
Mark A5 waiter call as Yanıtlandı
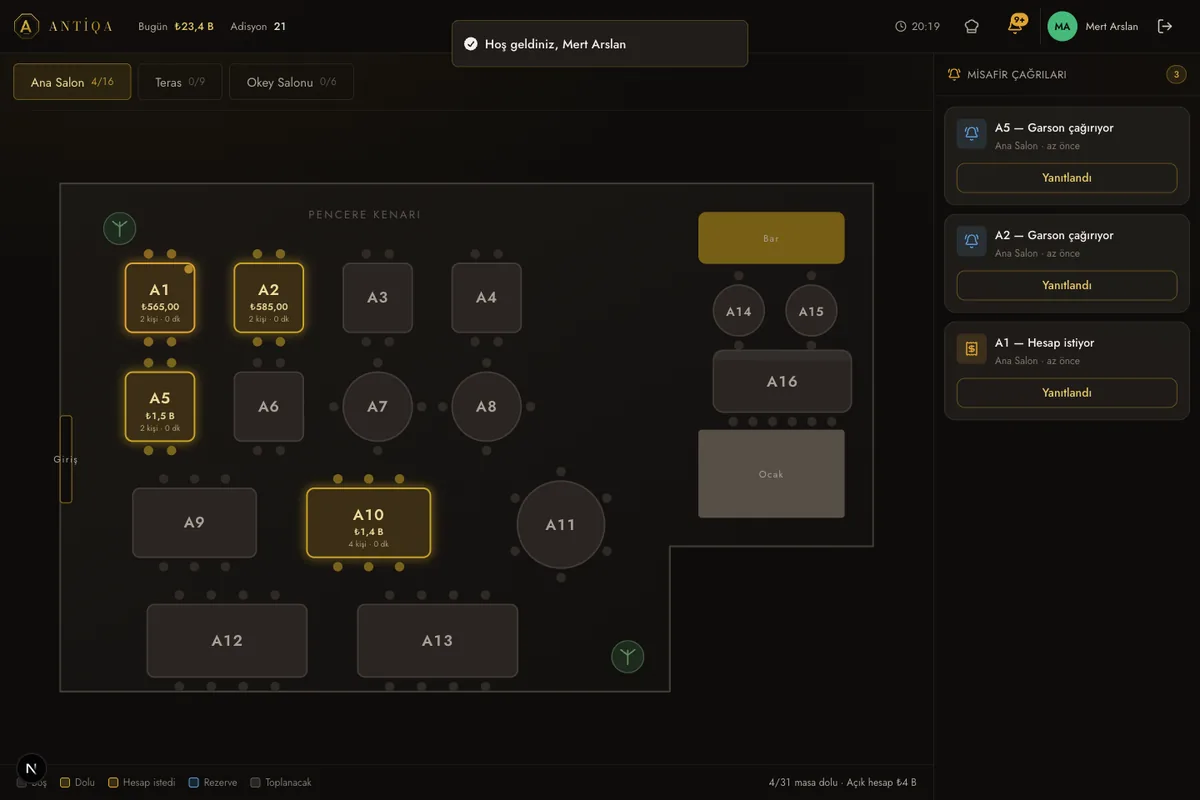click(1067, 178)
